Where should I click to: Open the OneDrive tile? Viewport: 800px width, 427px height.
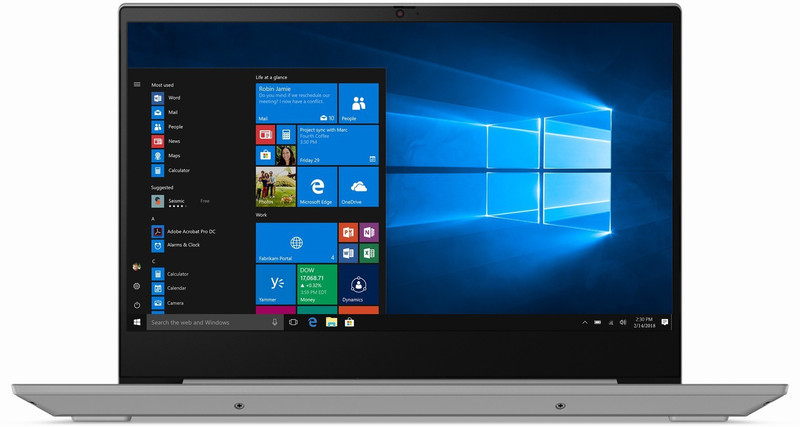358,187
